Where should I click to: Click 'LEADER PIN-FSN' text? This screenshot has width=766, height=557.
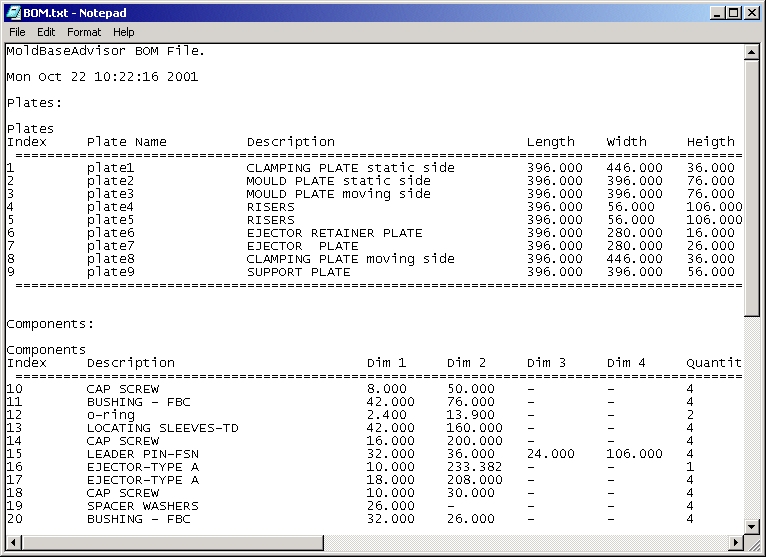tap(143, 454)
